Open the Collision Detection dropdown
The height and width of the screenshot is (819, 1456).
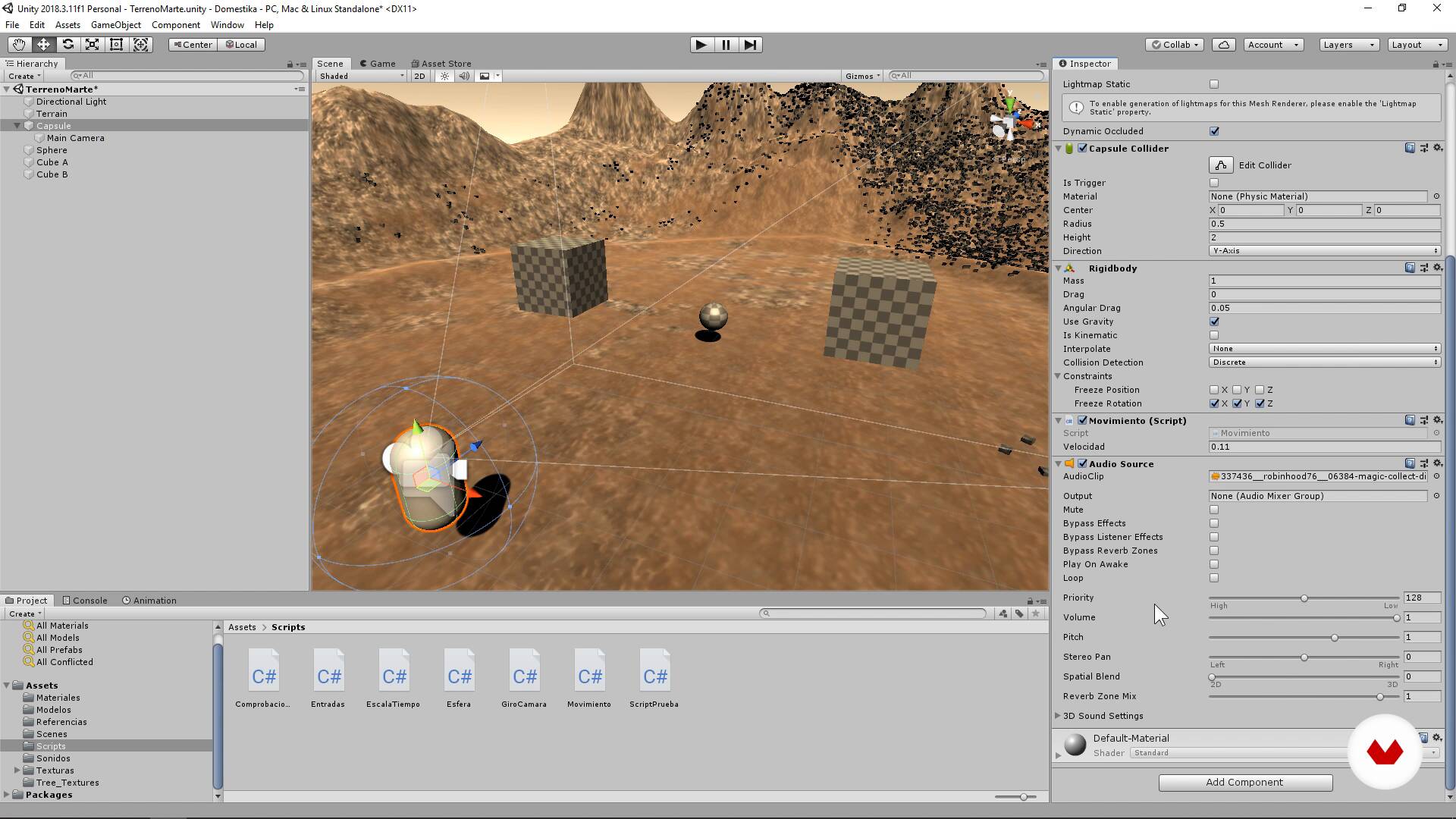point(1324,362)
